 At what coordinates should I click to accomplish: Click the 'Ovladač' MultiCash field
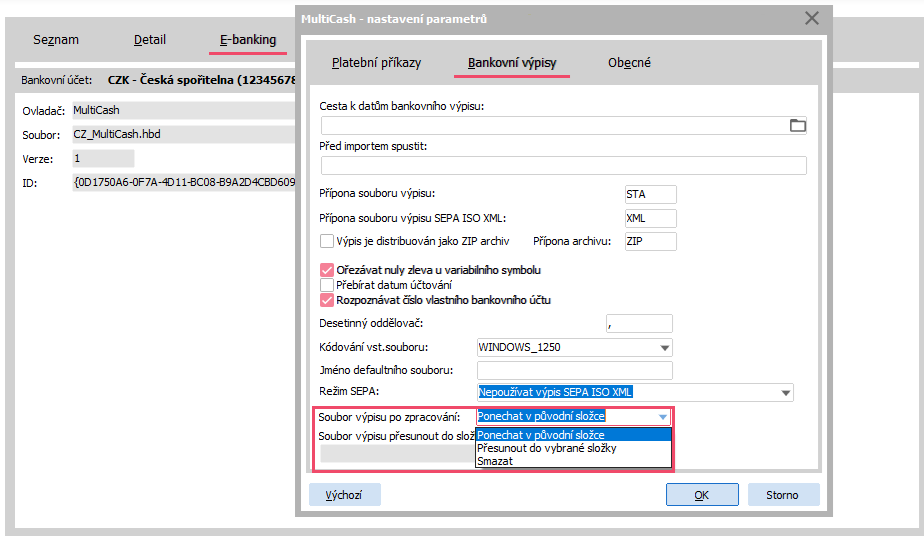pyautogui.click(x=183, y=110)
